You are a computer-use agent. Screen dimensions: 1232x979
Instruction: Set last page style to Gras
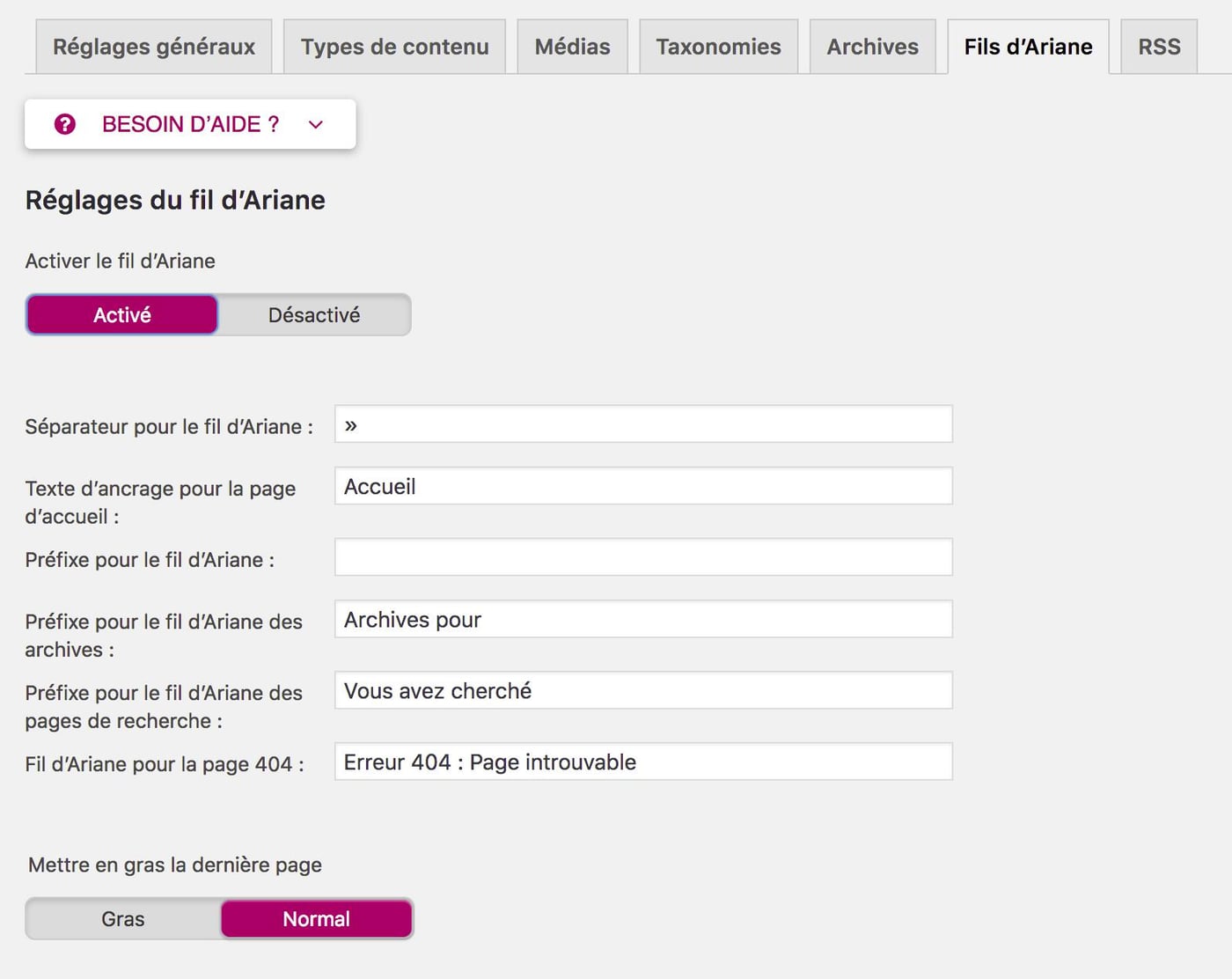(122, 918)
